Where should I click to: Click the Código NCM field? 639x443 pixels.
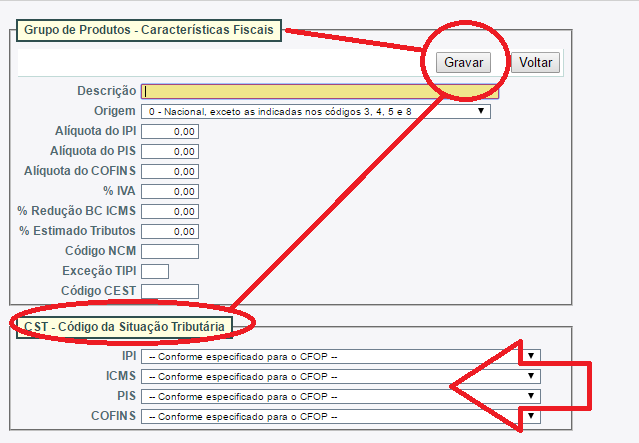170,251
